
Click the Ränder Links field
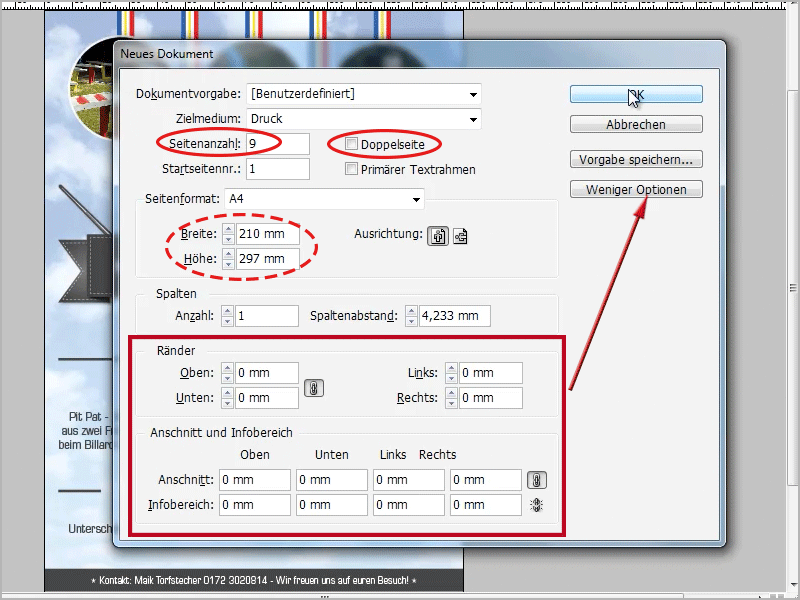tap(491, 373)
